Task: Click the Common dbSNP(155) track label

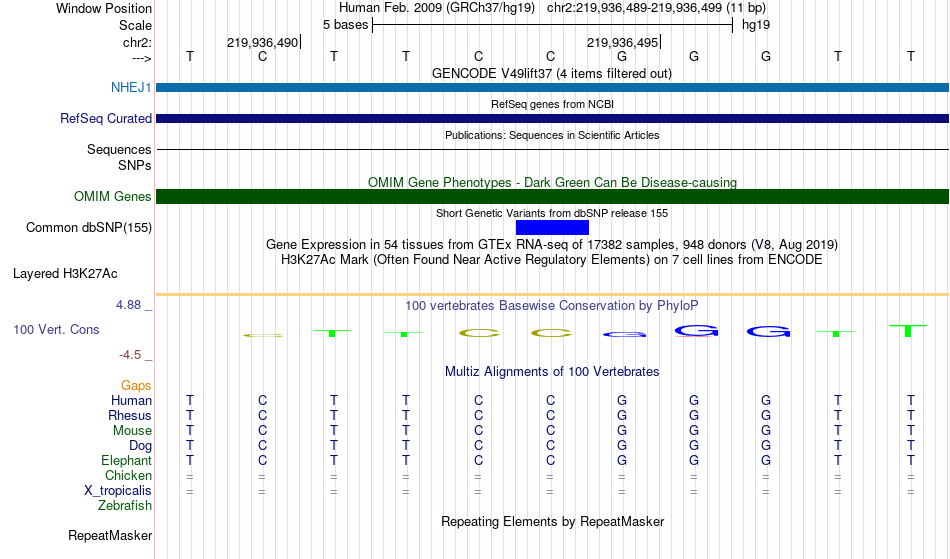Action: [x=89, y=228]
